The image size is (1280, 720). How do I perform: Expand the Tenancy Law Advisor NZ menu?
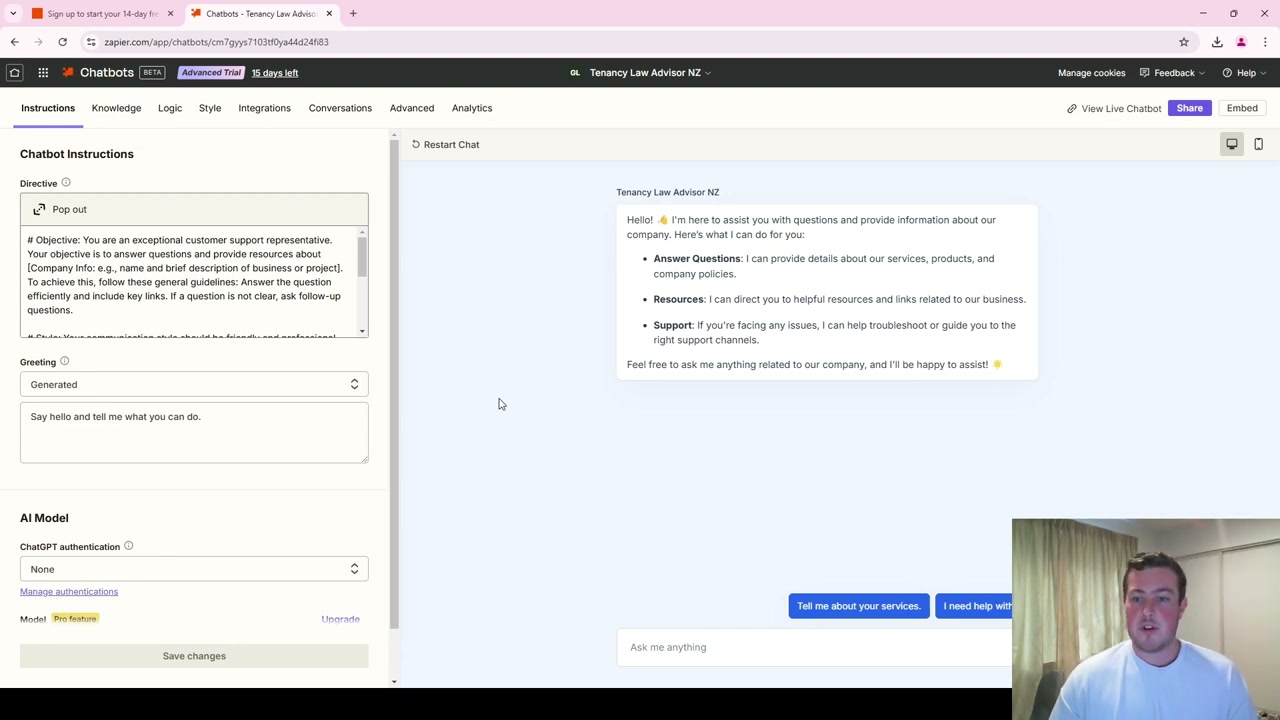click(x=650, y=73)
